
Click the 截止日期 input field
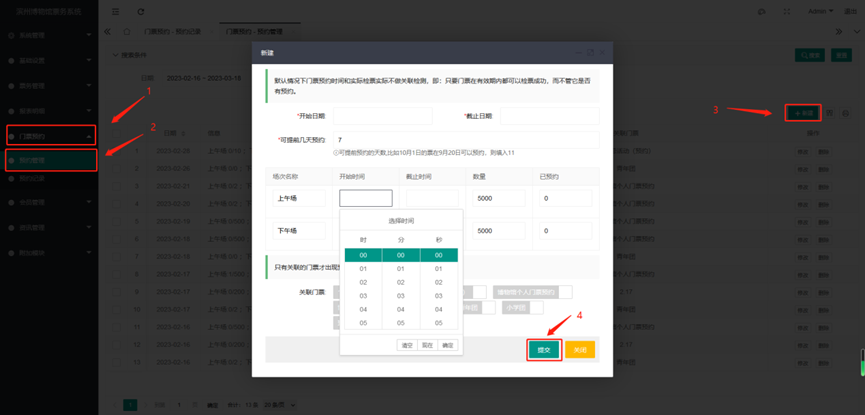(x=550, y=117)
